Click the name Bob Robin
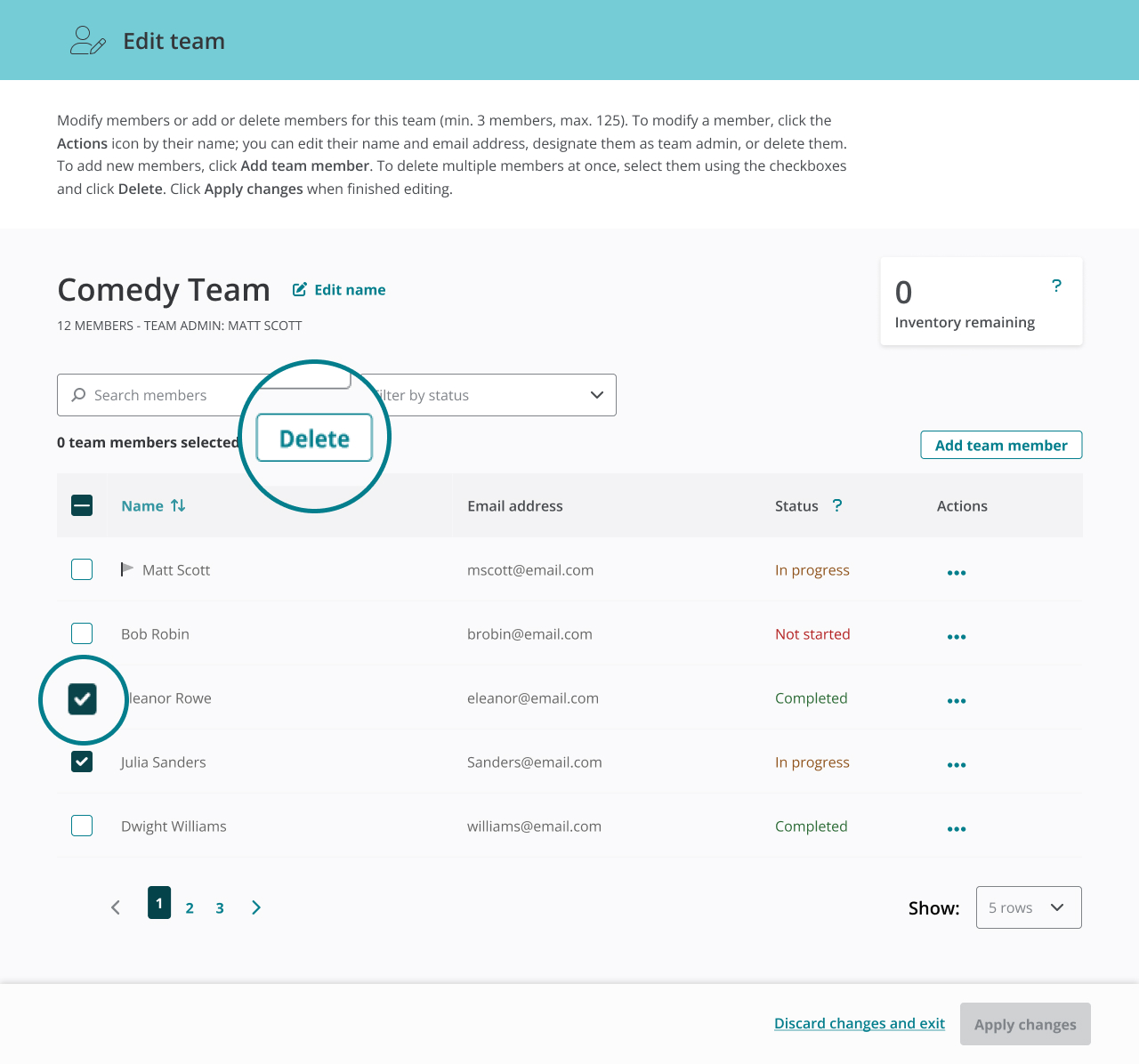The width and height of the screenshot is (1139, 1064). point(155,634)
